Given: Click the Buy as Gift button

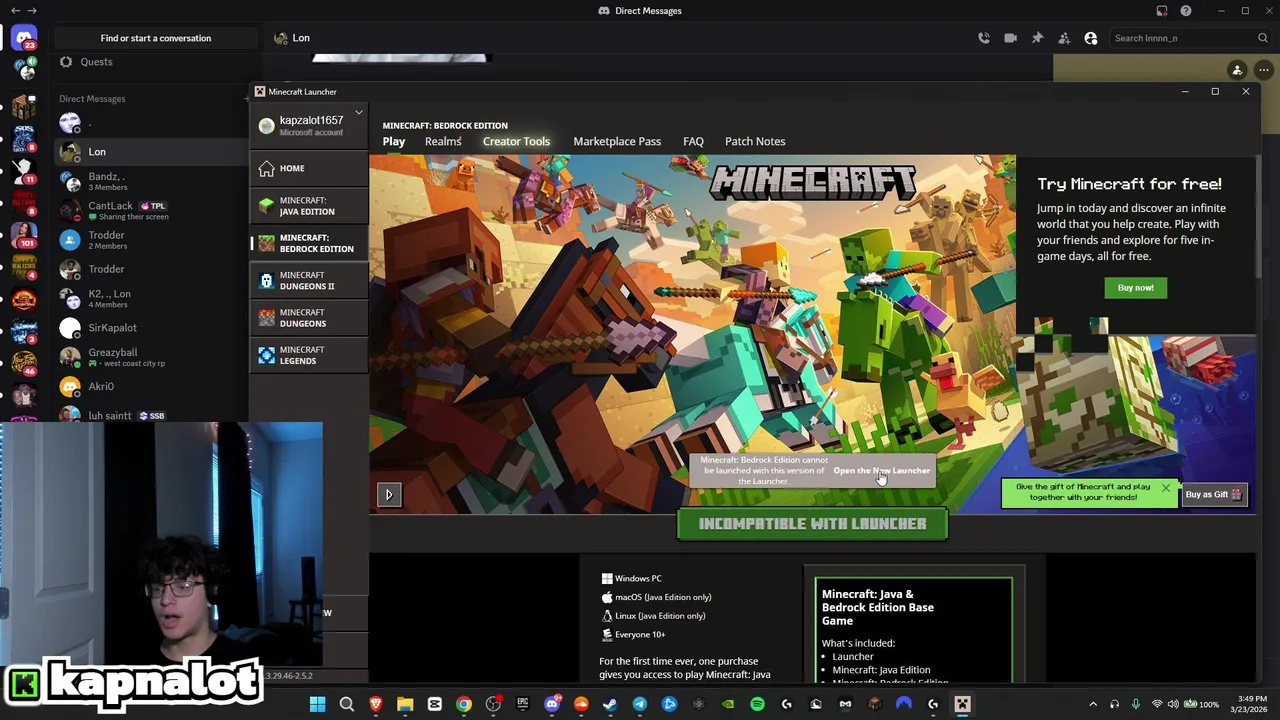Looking at the screenshot, I should click(1213, 494).
